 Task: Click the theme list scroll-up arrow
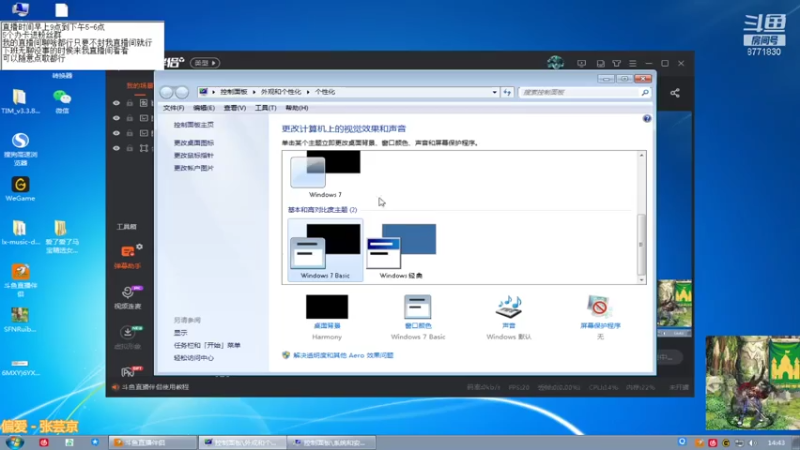tap(641, 155)
